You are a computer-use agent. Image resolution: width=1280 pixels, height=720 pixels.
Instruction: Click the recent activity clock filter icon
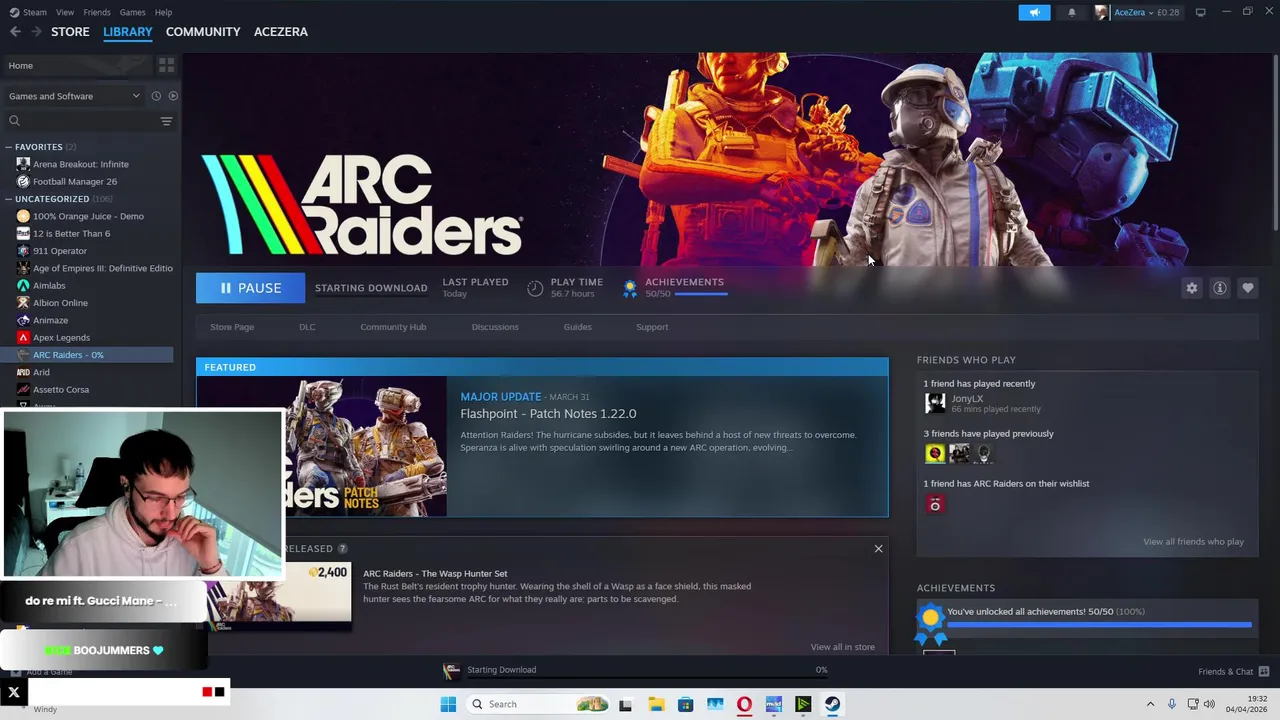point(156,96)
